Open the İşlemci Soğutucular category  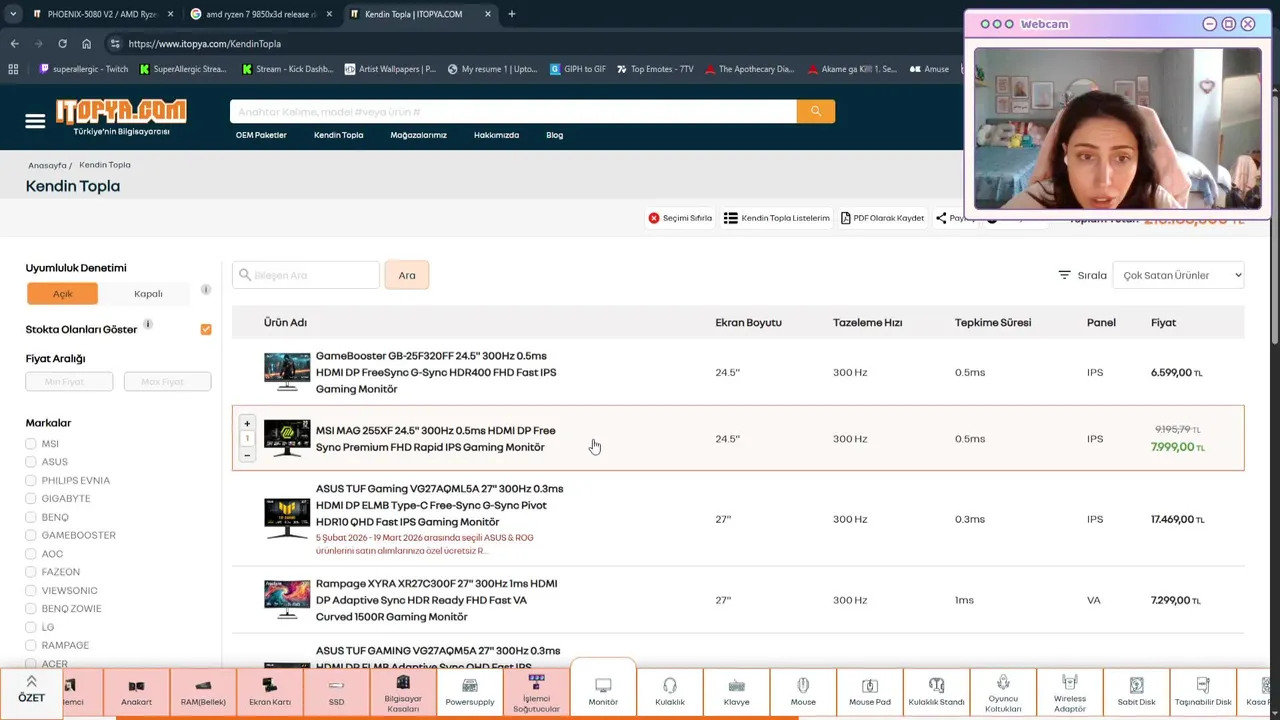(536, 692)
